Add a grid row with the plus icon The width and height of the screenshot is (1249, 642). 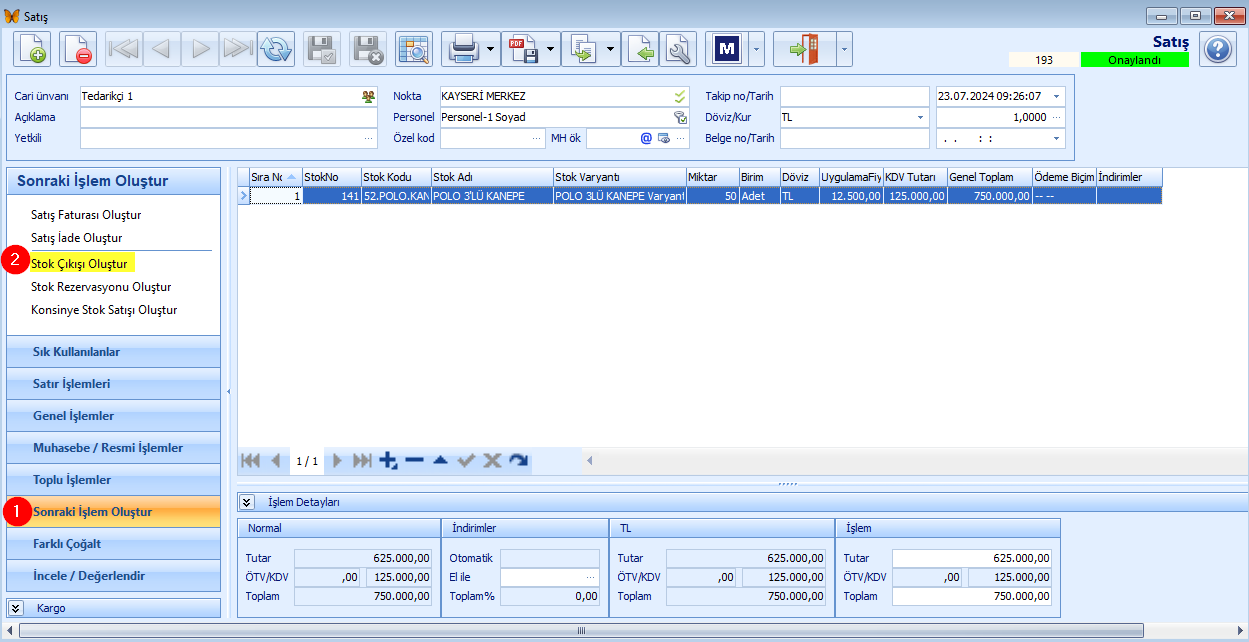389,461
